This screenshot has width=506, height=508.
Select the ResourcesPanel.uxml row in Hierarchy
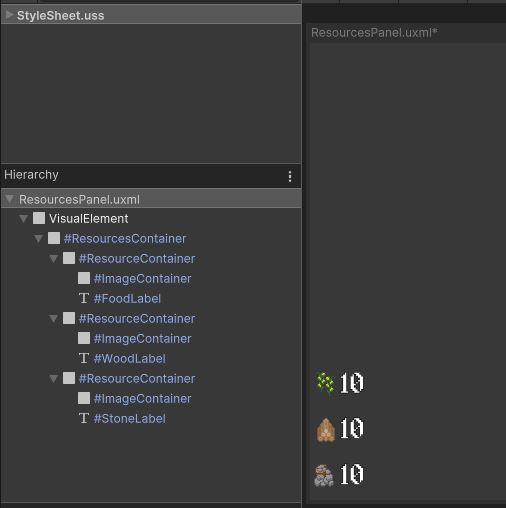tap(151, 199)
